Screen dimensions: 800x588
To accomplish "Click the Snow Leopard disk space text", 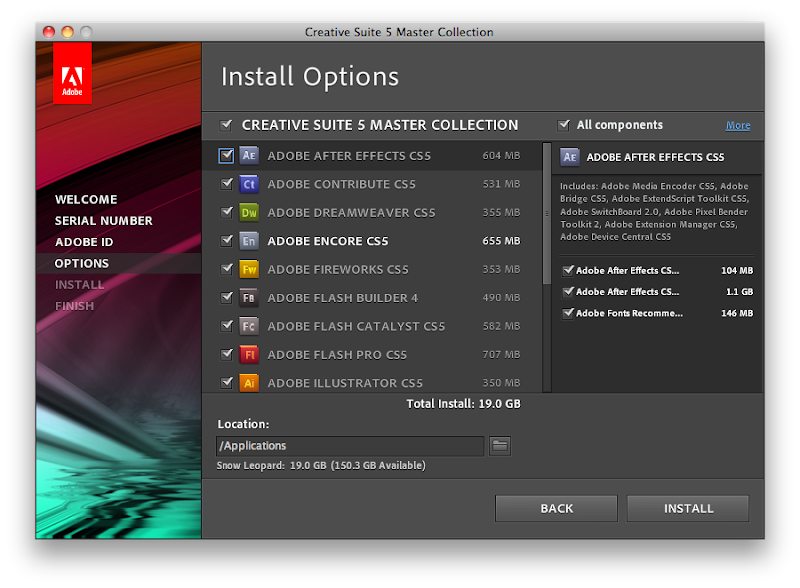I will [x=321, y=466].
